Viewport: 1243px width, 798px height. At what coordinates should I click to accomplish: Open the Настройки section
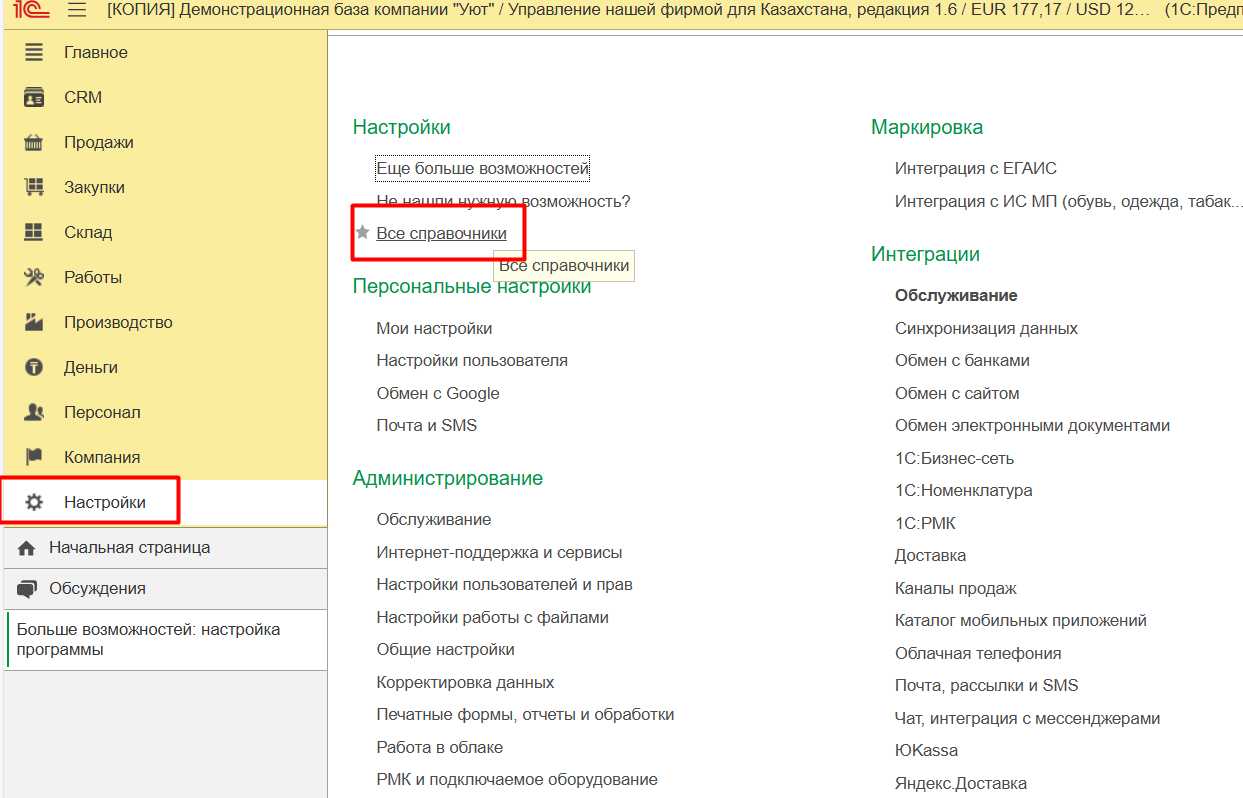[x=104, y=502]
